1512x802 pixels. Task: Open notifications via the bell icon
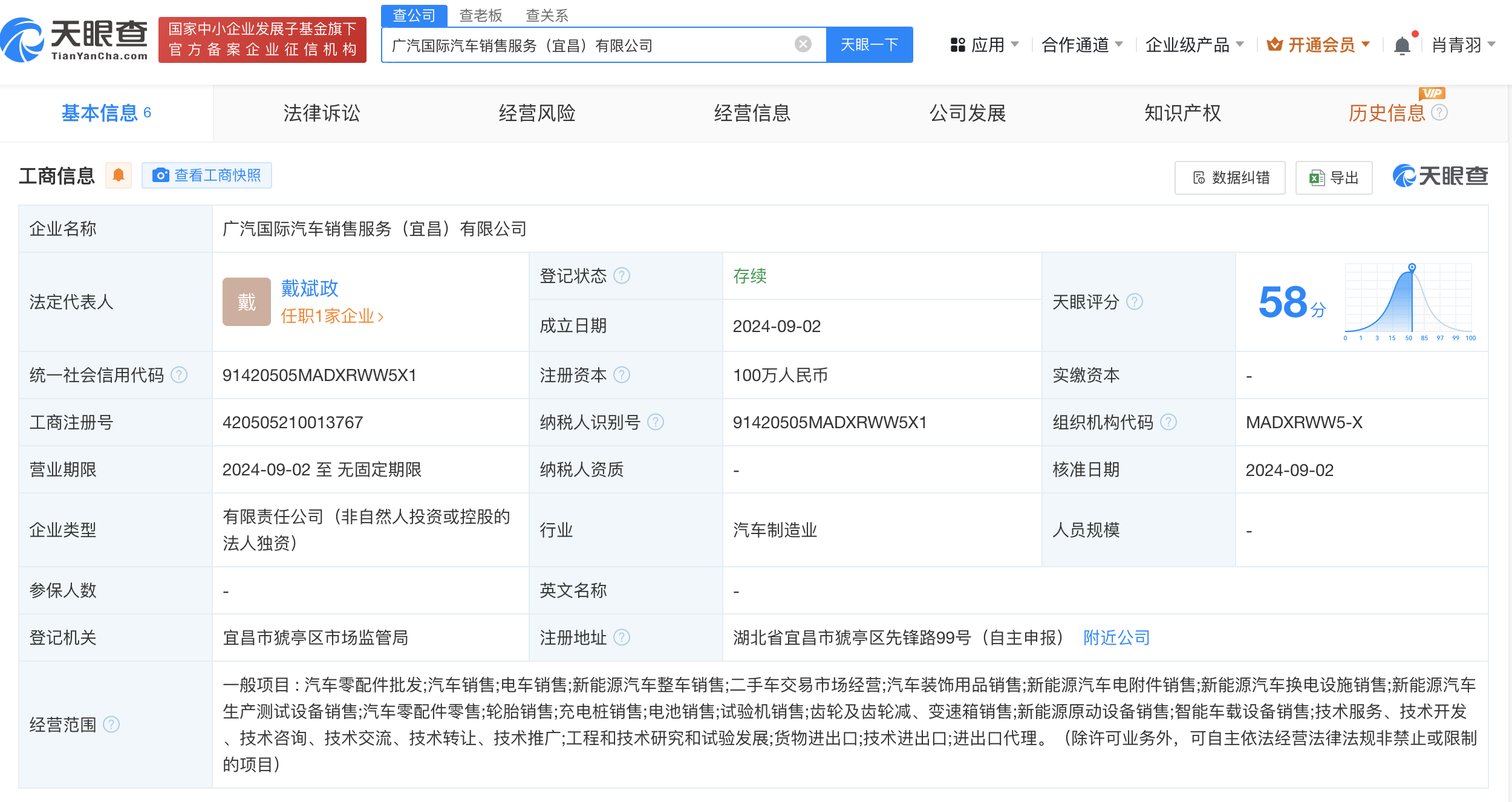[1403, 44]
